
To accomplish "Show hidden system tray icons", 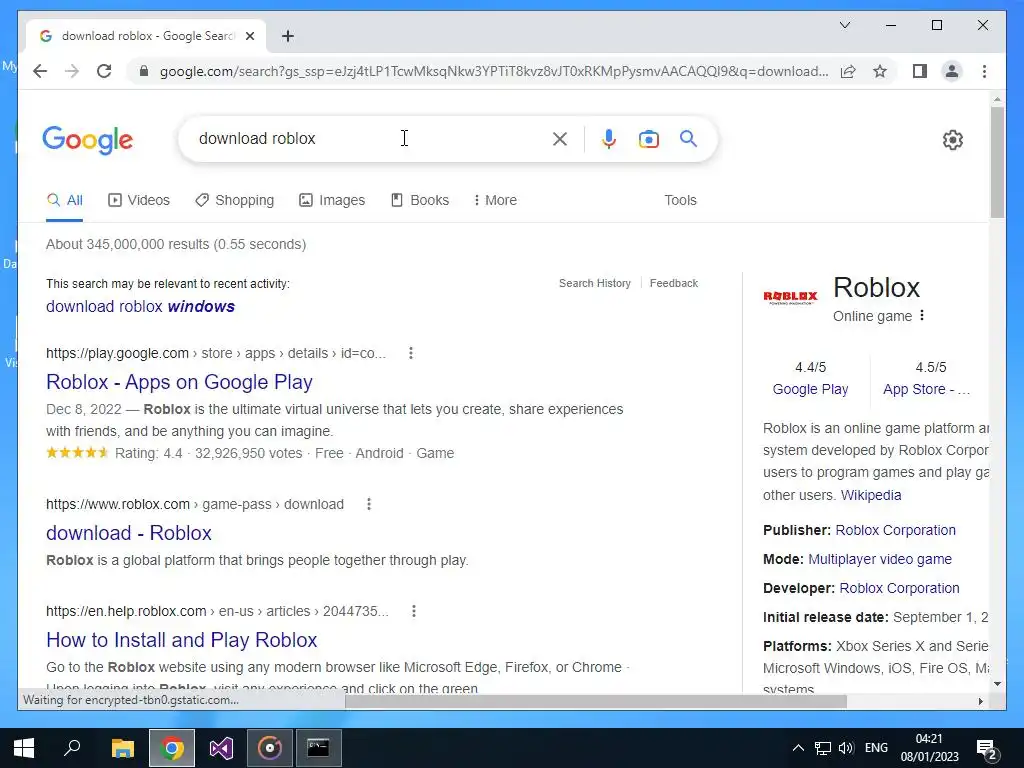I will coord(798,748).
